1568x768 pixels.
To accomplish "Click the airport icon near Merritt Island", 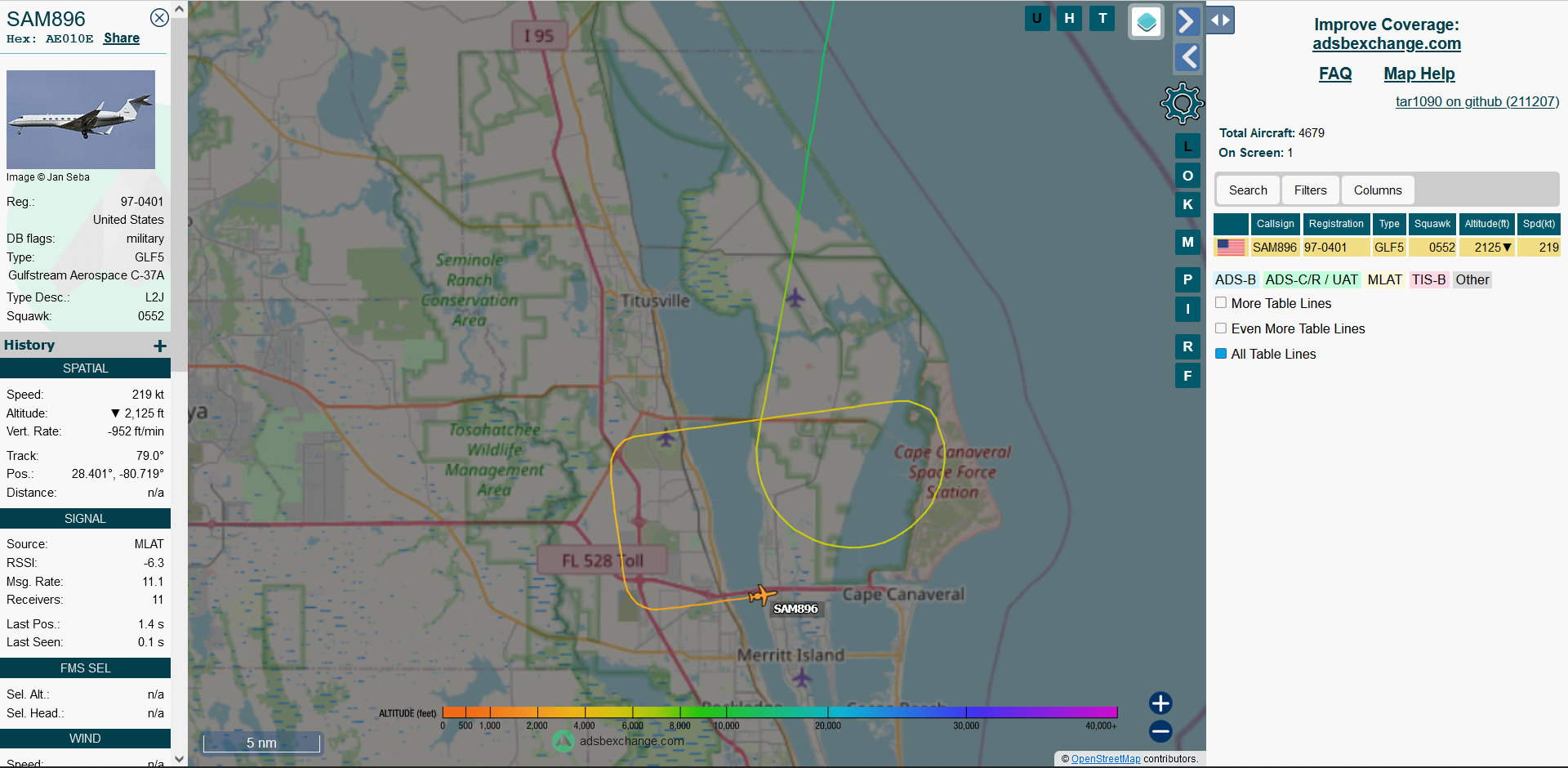I will pos(802,677).
